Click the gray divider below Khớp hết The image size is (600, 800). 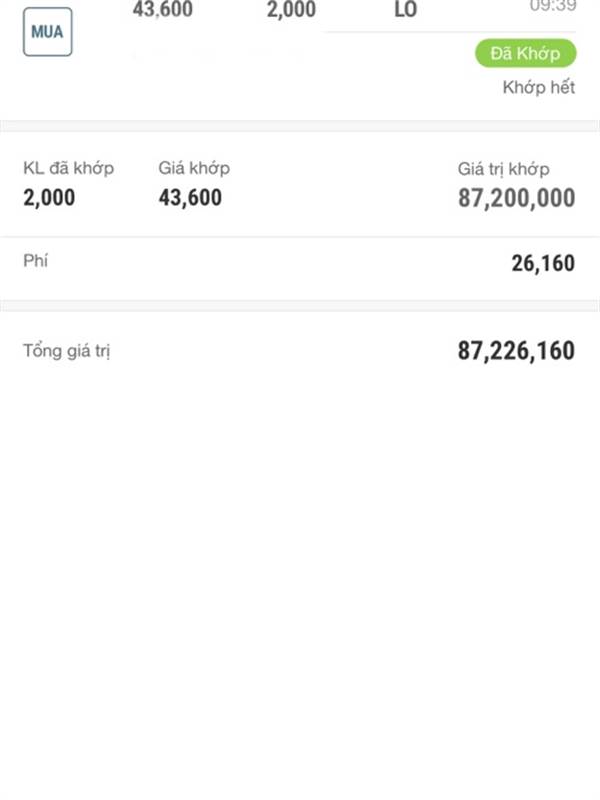click(x=300, y=126)
